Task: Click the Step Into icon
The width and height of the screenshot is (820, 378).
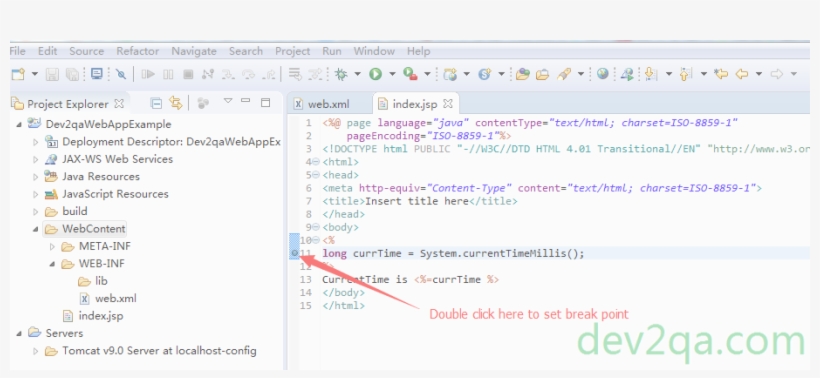Action: coord(228,75)
